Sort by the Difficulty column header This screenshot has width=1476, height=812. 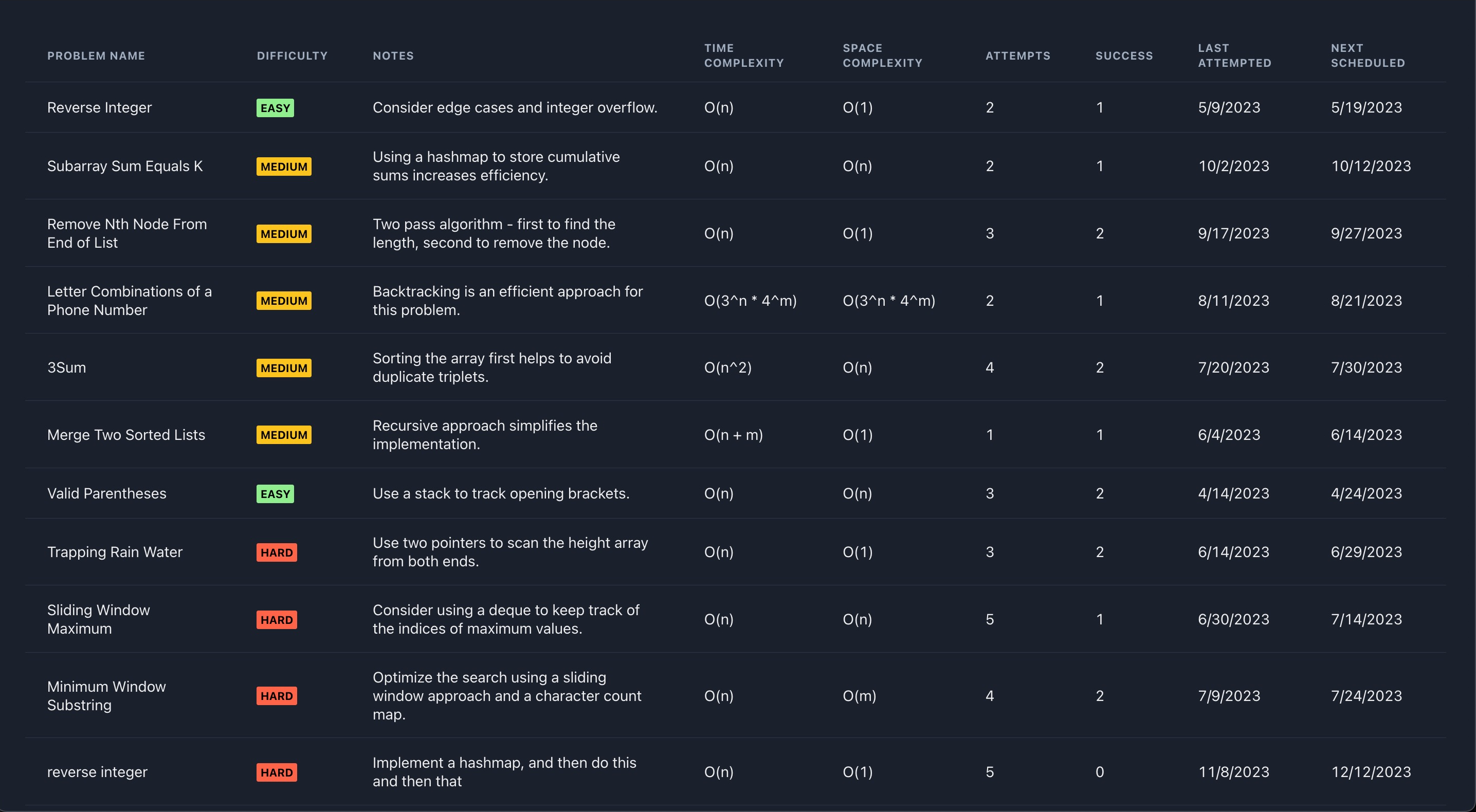(291, 56)
